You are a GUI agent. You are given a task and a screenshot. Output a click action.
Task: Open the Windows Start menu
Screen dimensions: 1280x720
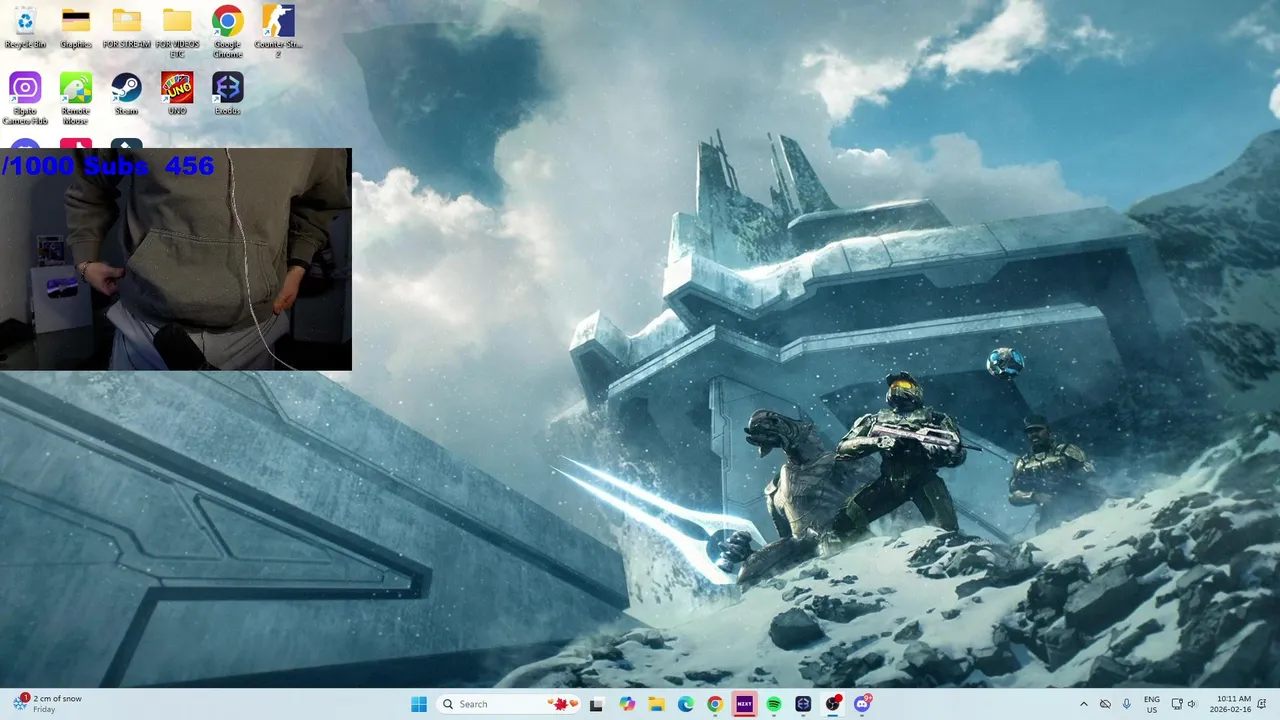[419, 704]
